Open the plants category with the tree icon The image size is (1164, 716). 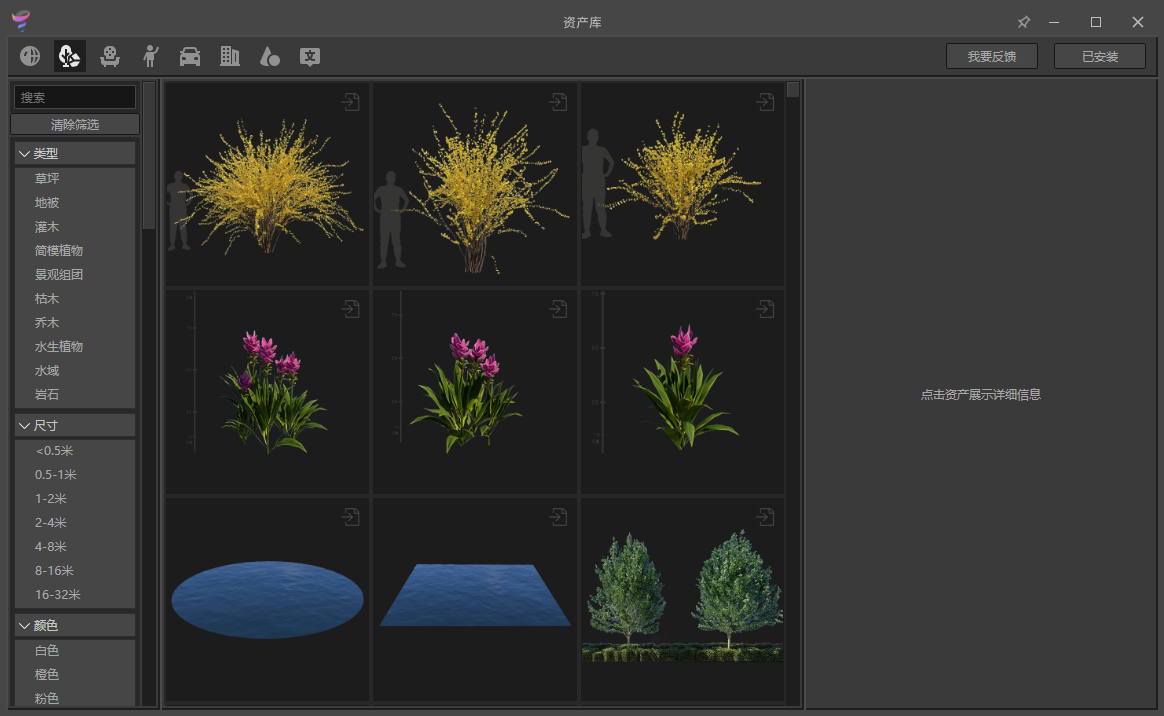pos(69,56)
